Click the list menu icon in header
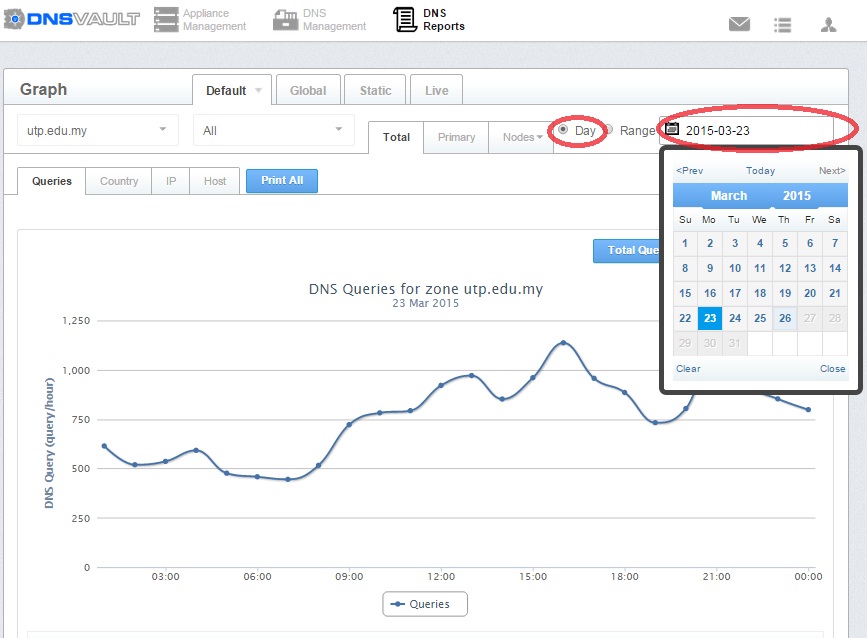 (x=783, y=24)
